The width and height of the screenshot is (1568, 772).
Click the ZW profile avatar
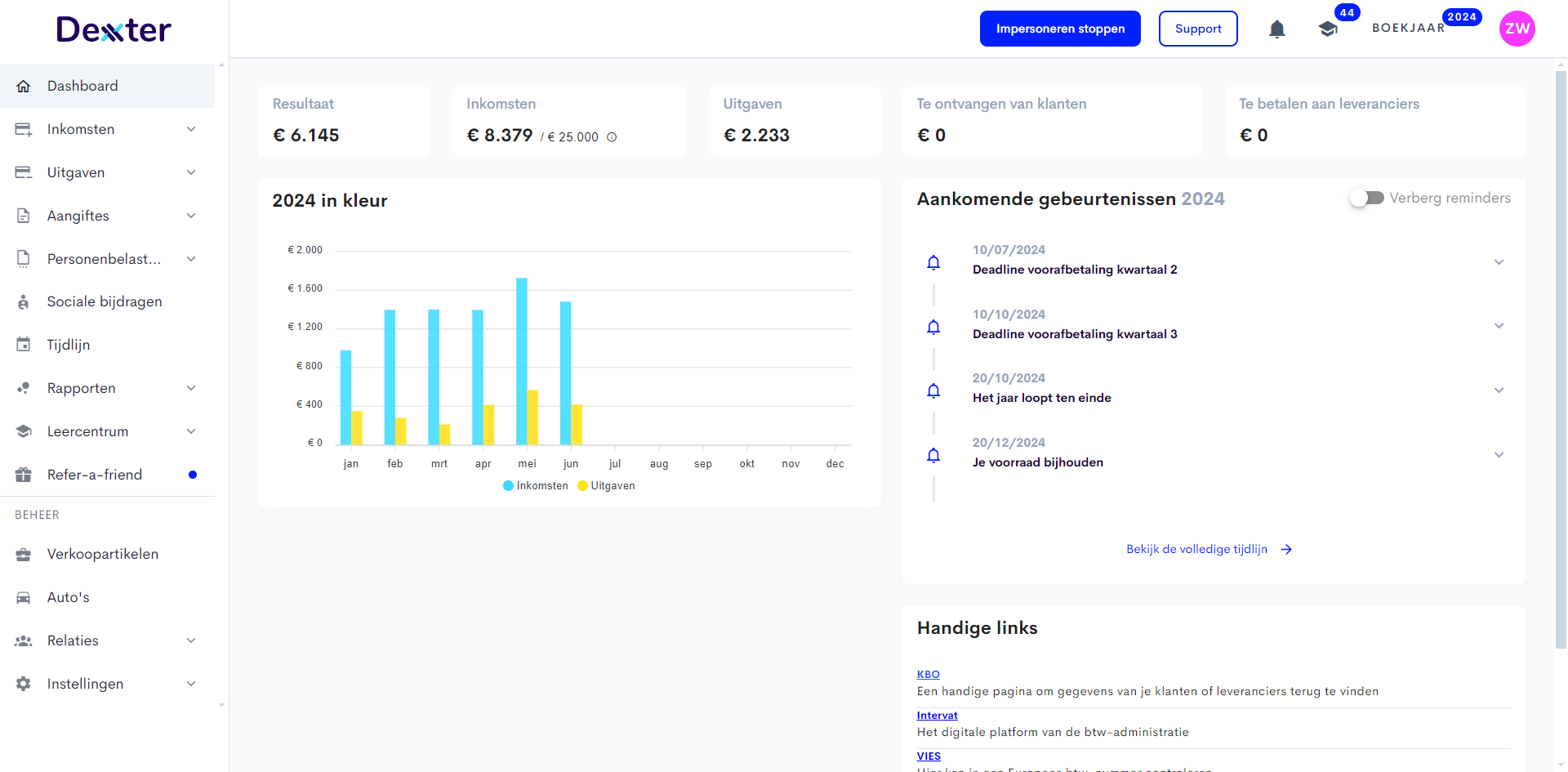coord(1517,29)
